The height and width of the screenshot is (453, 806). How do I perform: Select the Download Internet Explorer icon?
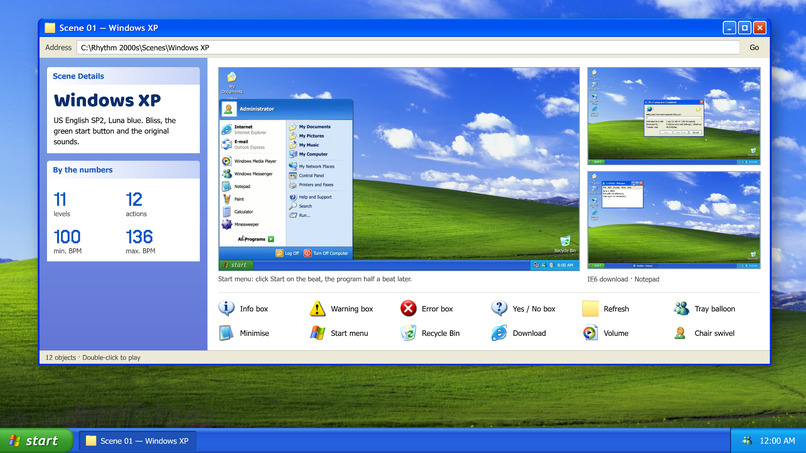pyautogui.click(x=499, y=333)
